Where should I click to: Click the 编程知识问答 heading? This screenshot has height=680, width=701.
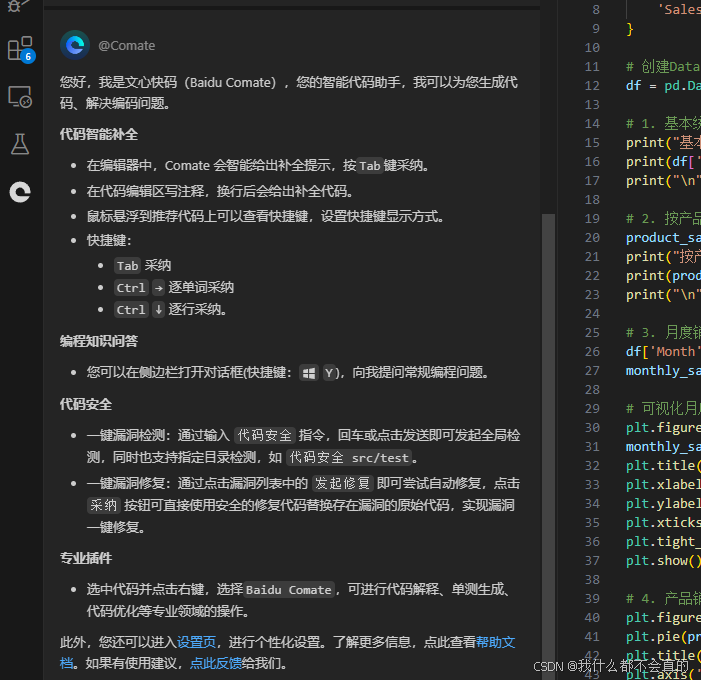(99, 342)
